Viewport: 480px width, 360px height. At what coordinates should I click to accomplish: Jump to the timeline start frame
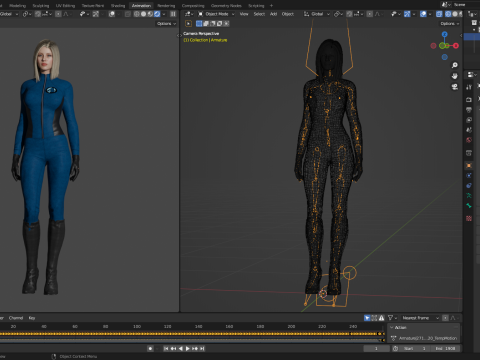tap(166, 349)
